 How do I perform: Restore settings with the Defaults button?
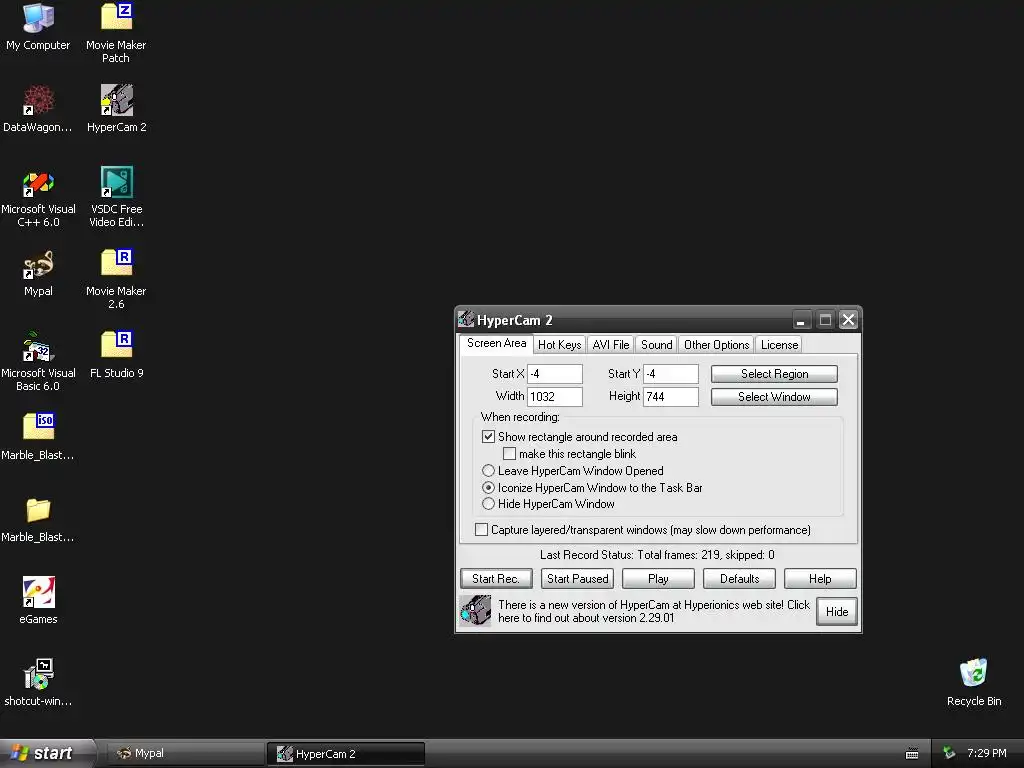739,579
